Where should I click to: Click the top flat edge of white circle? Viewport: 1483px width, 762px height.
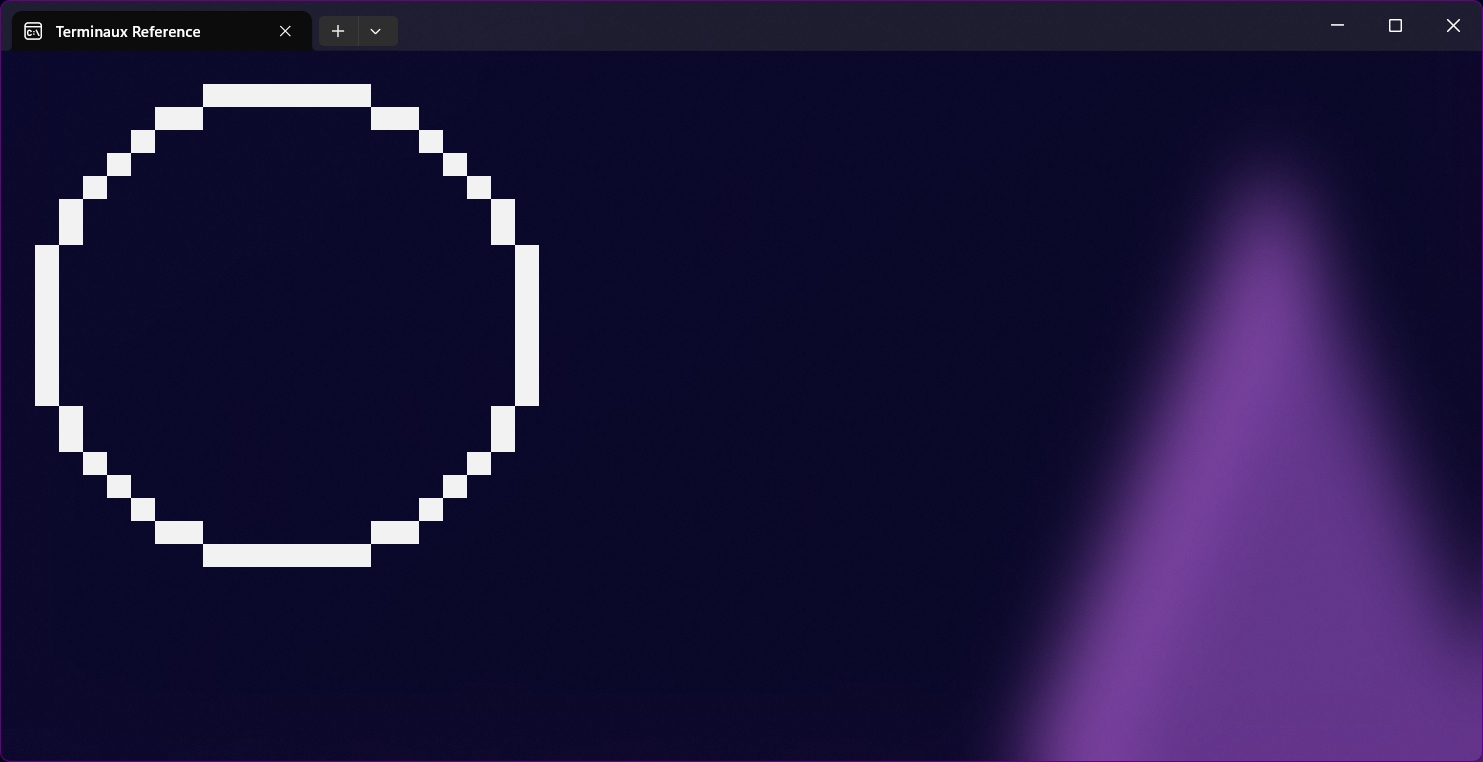[x=287, y=95]
